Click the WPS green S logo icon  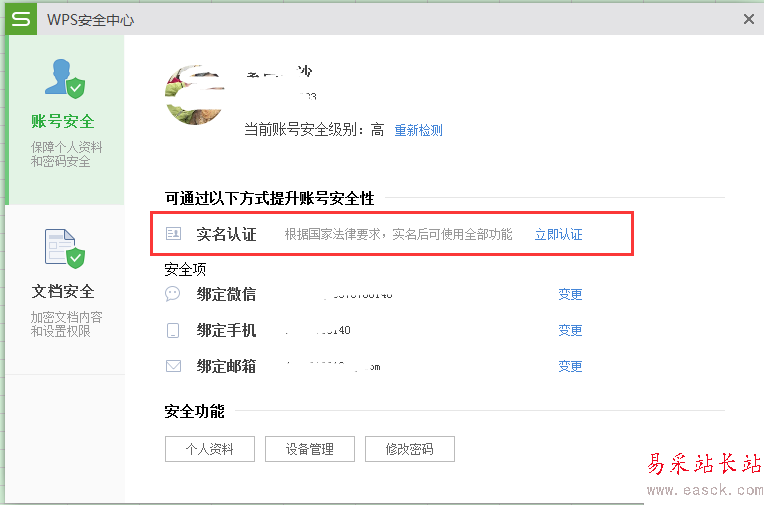coord(21,19)
